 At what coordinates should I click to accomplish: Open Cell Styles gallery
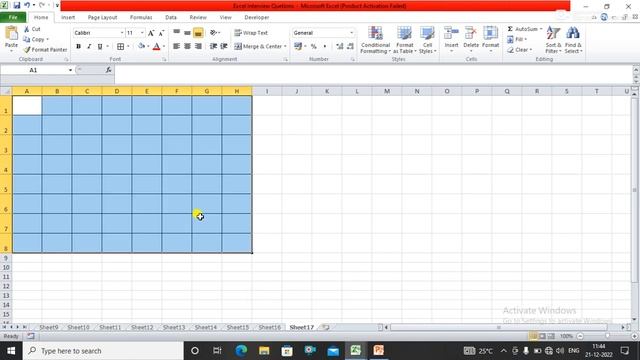(x=427, y=40)
